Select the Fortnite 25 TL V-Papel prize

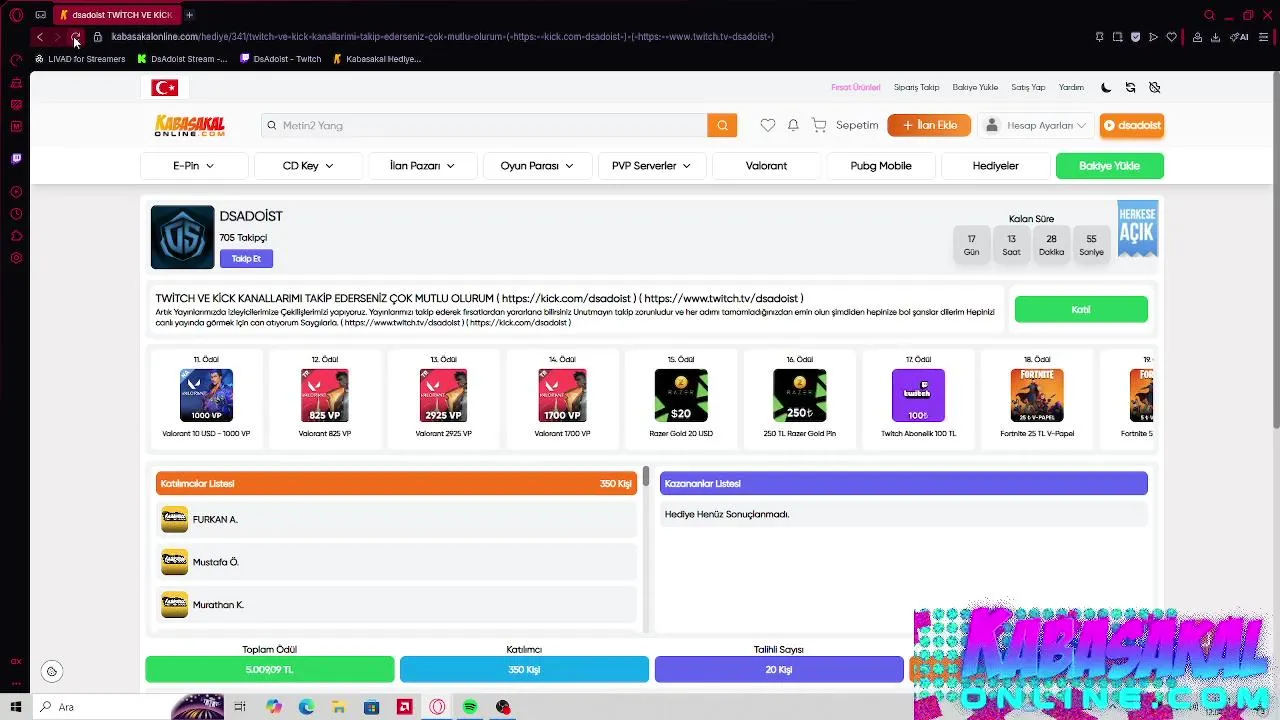1037,396
